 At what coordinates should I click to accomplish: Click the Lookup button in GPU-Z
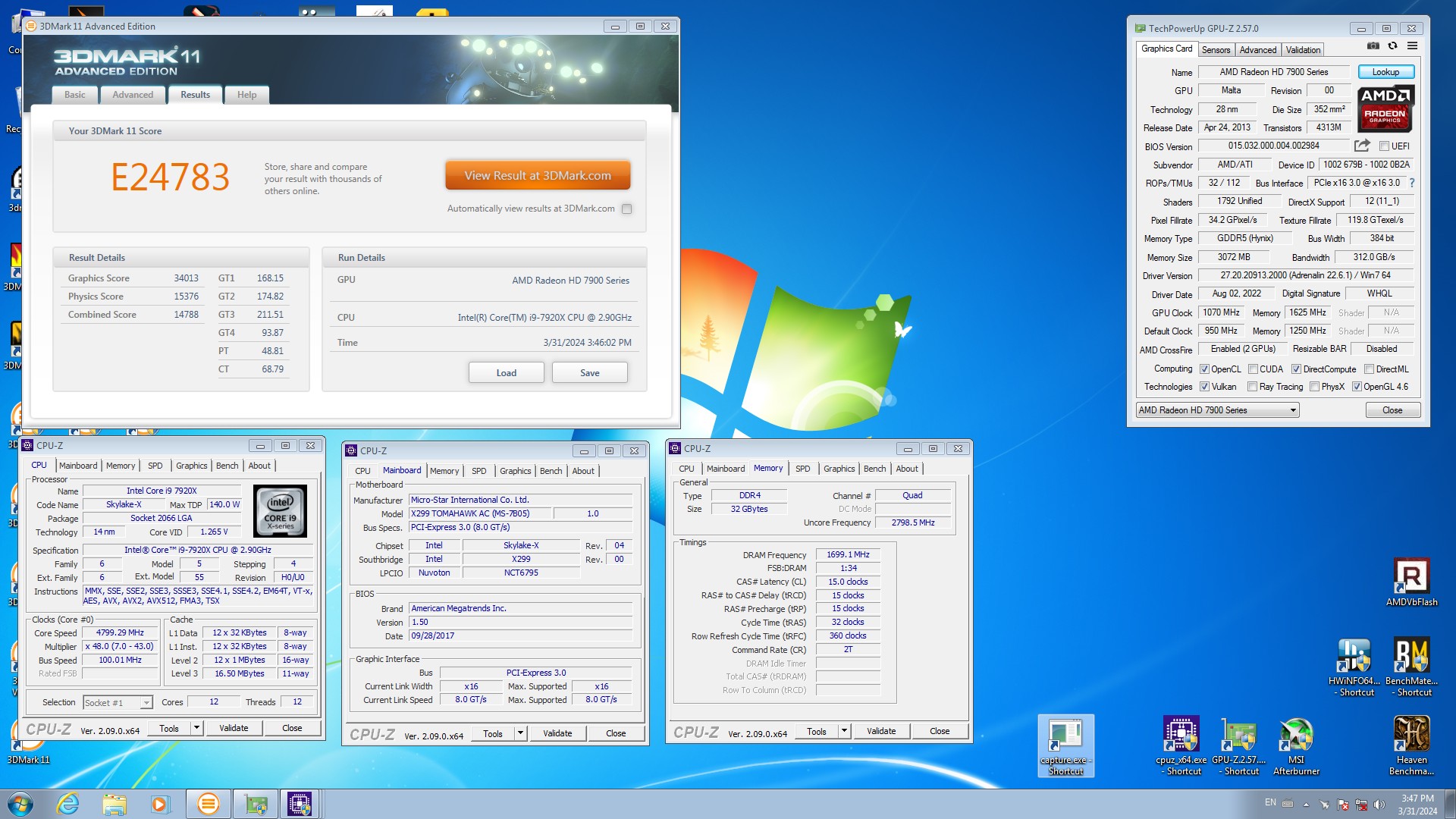[1385, 72]
